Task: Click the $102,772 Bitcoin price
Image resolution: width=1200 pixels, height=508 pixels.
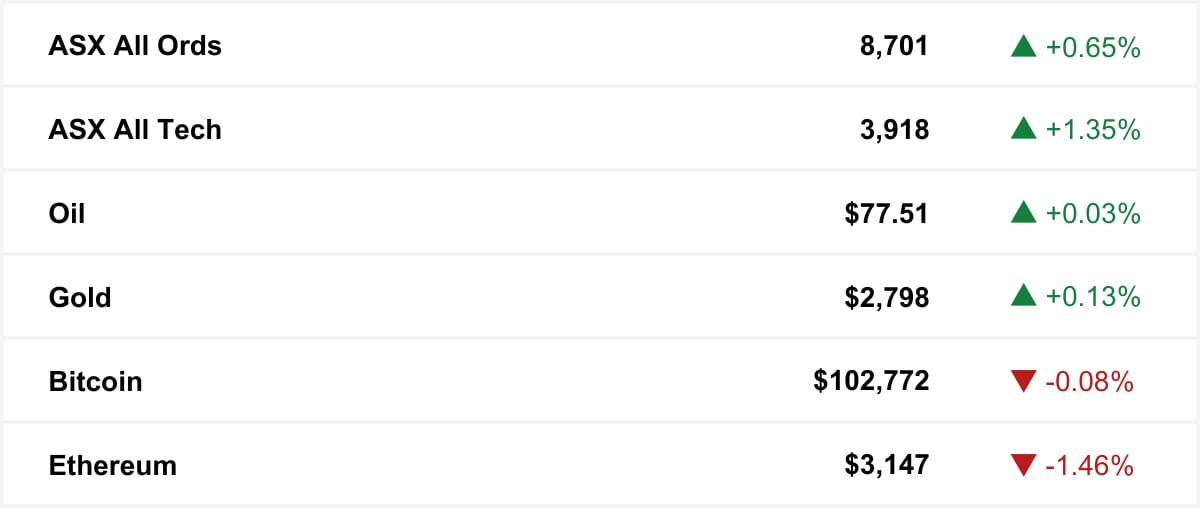Action: pos(871,382)
